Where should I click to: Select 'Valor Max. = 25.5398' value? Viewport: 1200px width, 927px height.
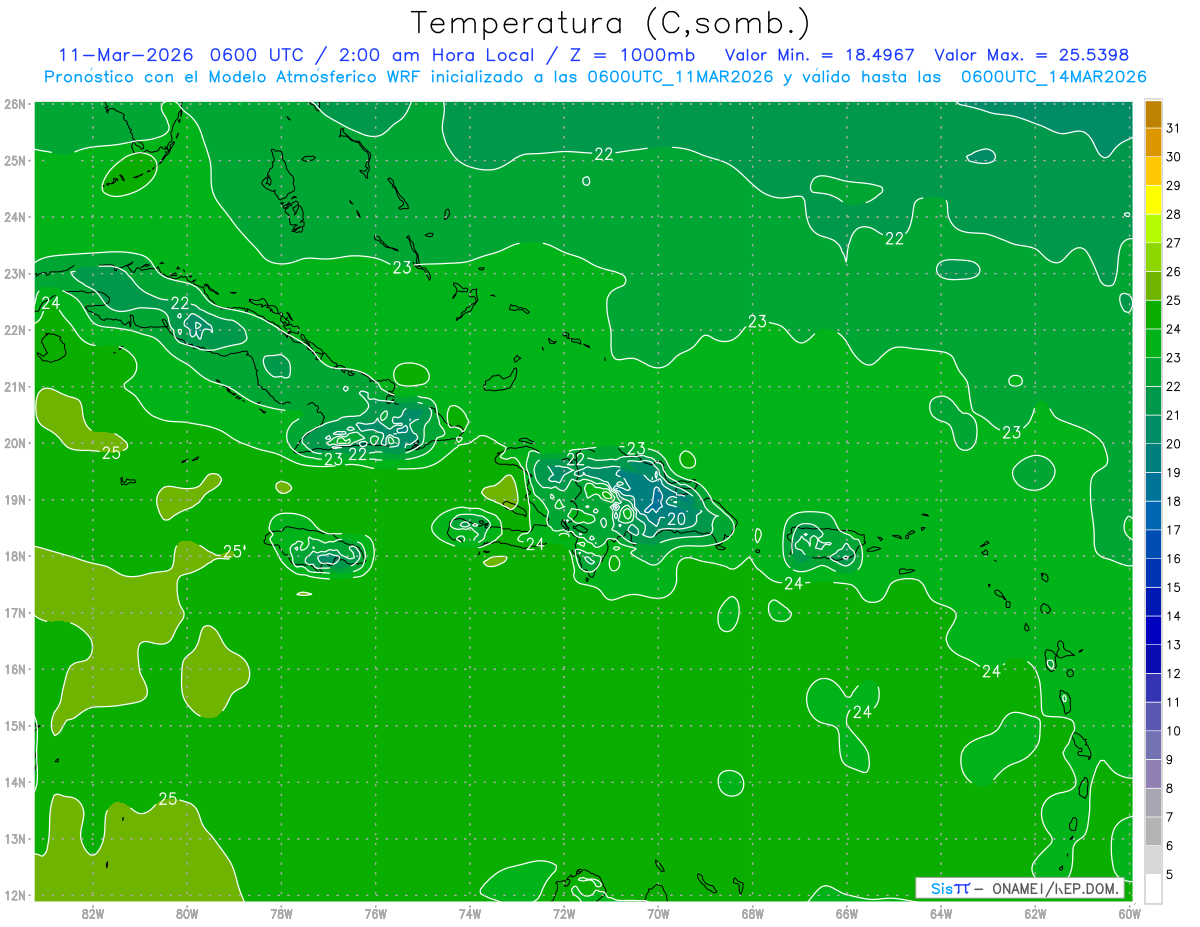tap(1031, 54)
